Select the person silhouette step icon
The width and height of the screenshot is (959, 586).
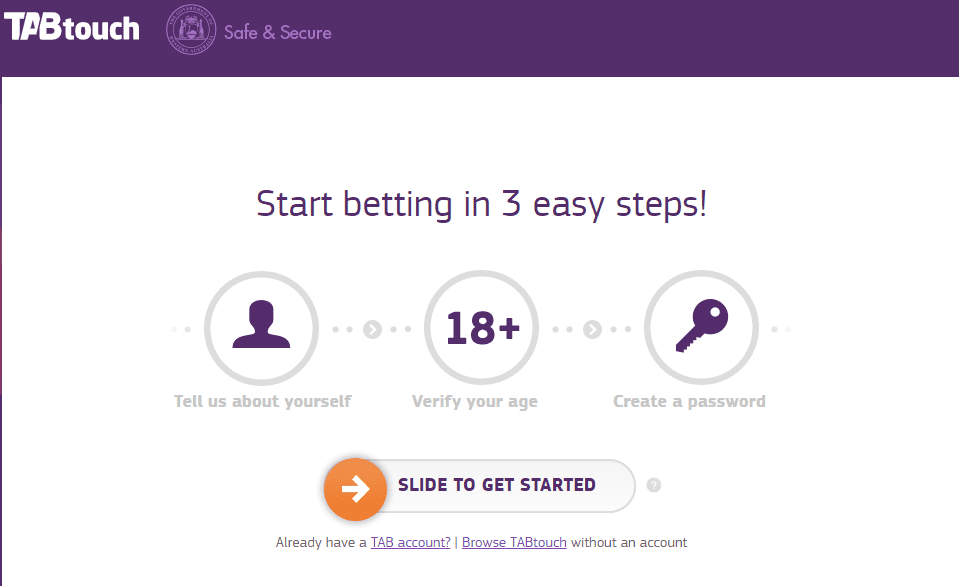(261, 328)
